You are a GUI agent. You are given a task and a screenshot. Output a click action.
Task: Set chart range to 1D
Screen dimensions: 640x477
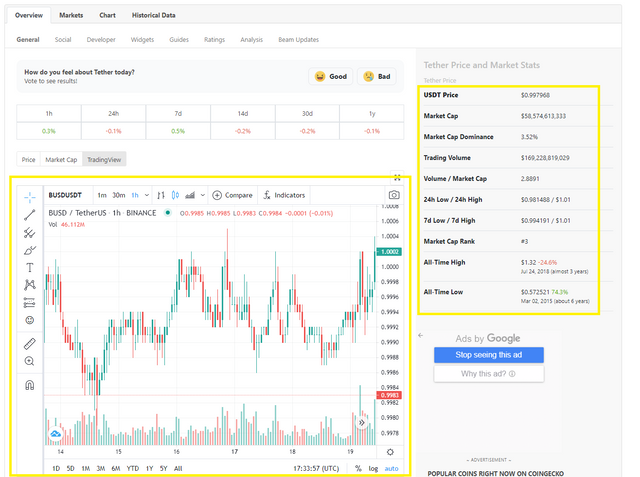click(56, 468)
